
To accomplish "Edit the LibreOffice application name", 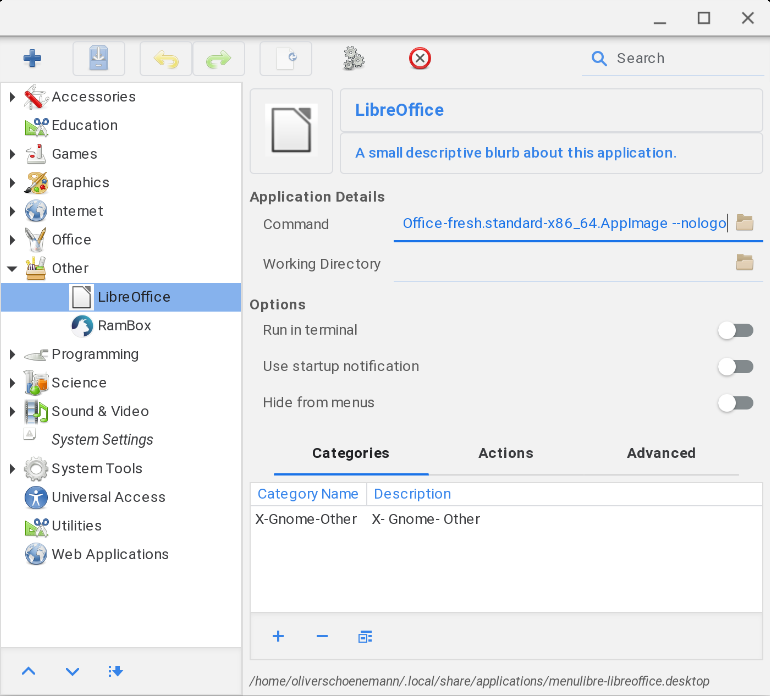I will pyautogui.click(x=551, y=110).
